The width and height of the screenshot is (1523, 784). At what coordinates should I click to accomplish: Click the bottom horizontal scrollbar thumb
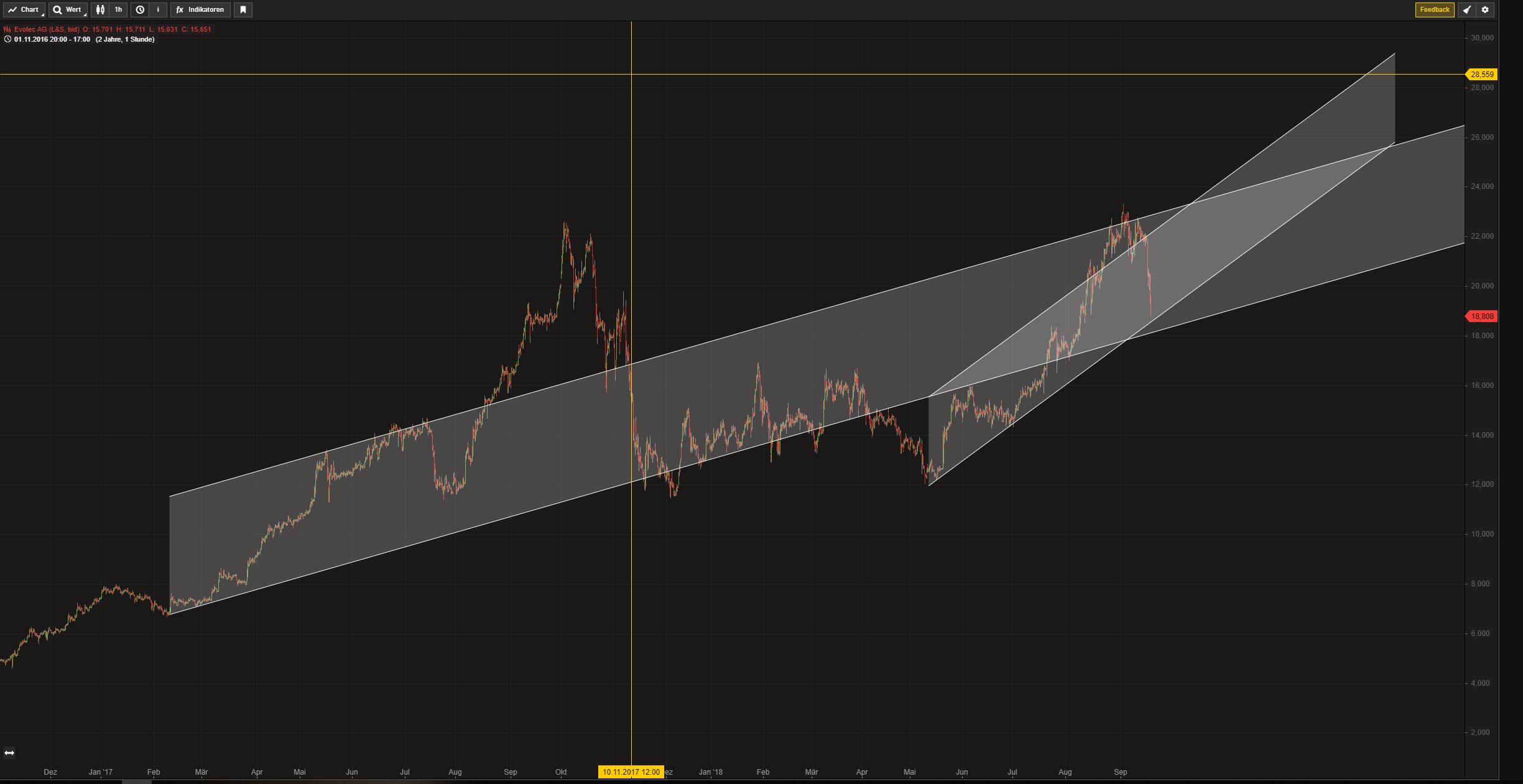pyautogui.click(x=137, y=782)
